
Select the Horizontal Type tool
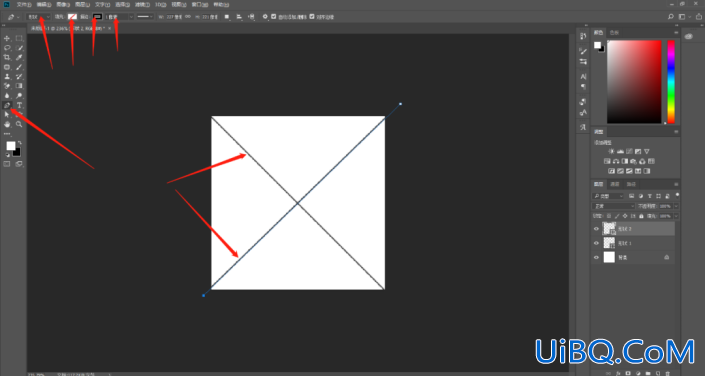tap(19, 105)
